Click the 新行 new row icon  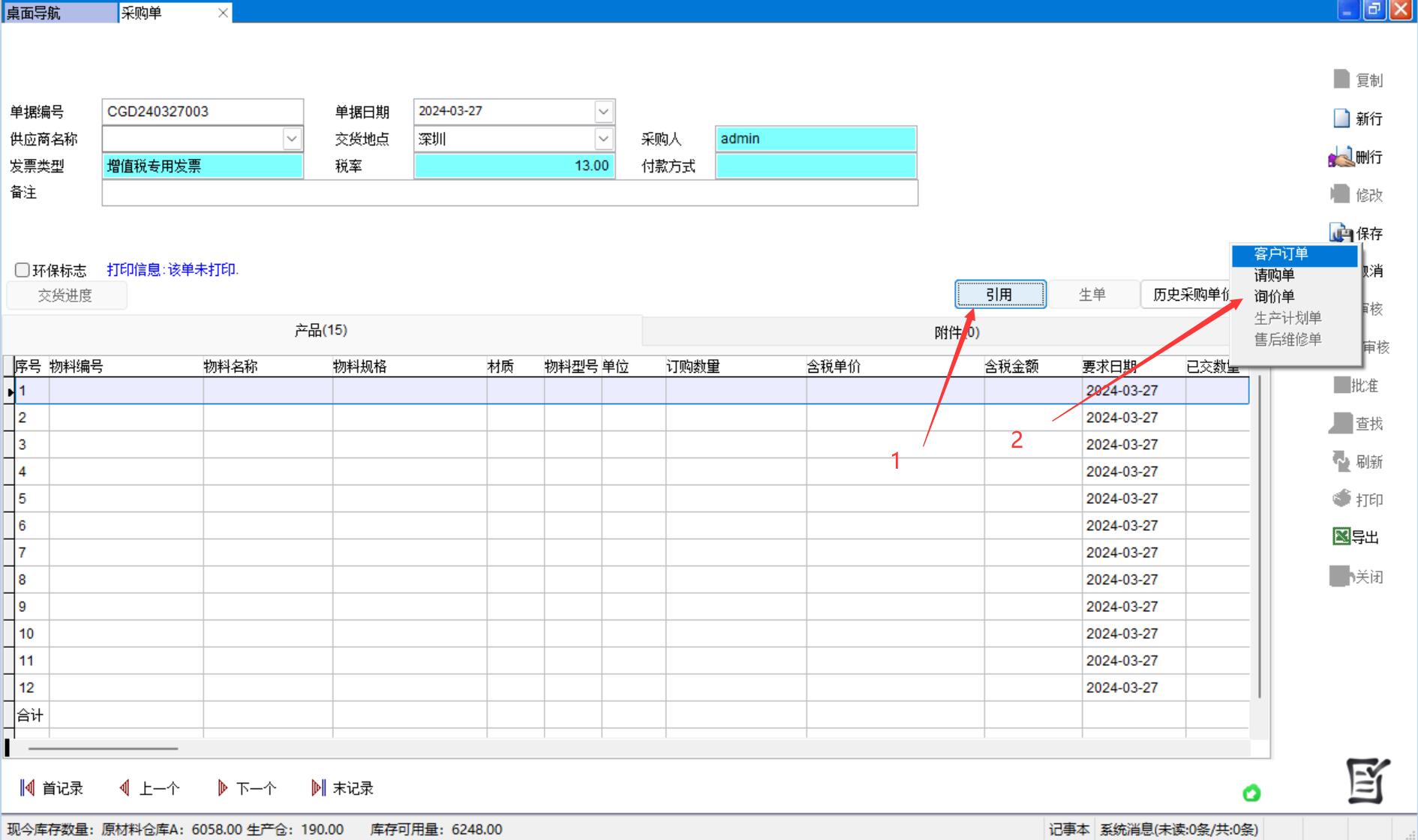[x=1341, y=118]
